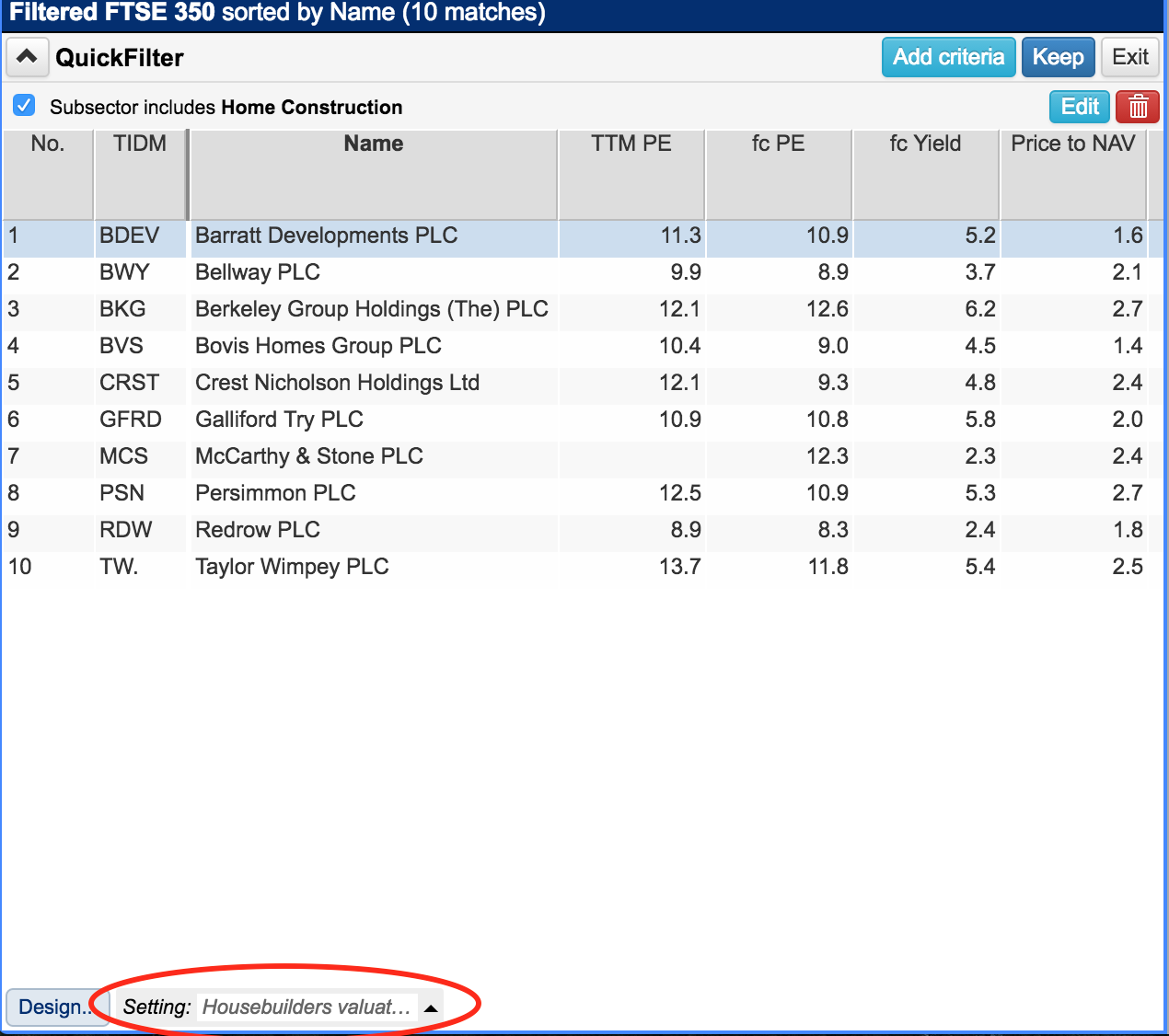Open the Setting dropdown arrow
This screenshot has height=1036, width=1169.
[x=431, y=1007]
